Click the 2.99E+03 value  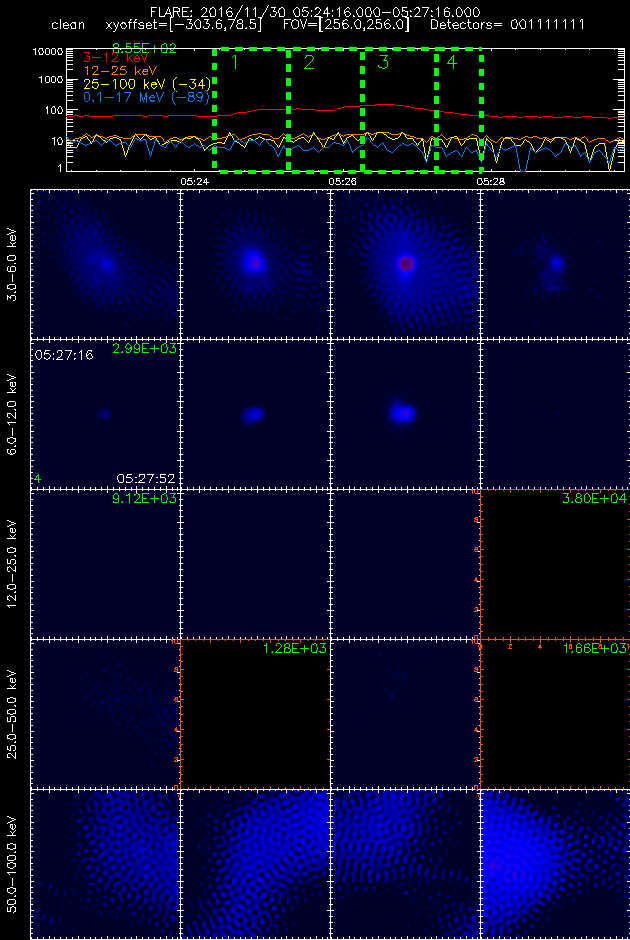click(x=144, y=349)
